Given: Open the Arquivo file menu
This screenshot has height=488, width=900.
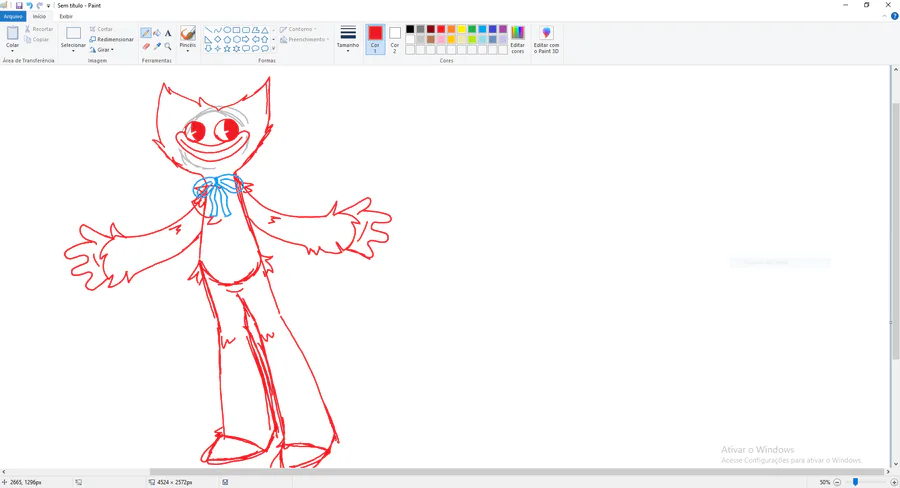Looking at the screenshot, I should tap(13, 16).
